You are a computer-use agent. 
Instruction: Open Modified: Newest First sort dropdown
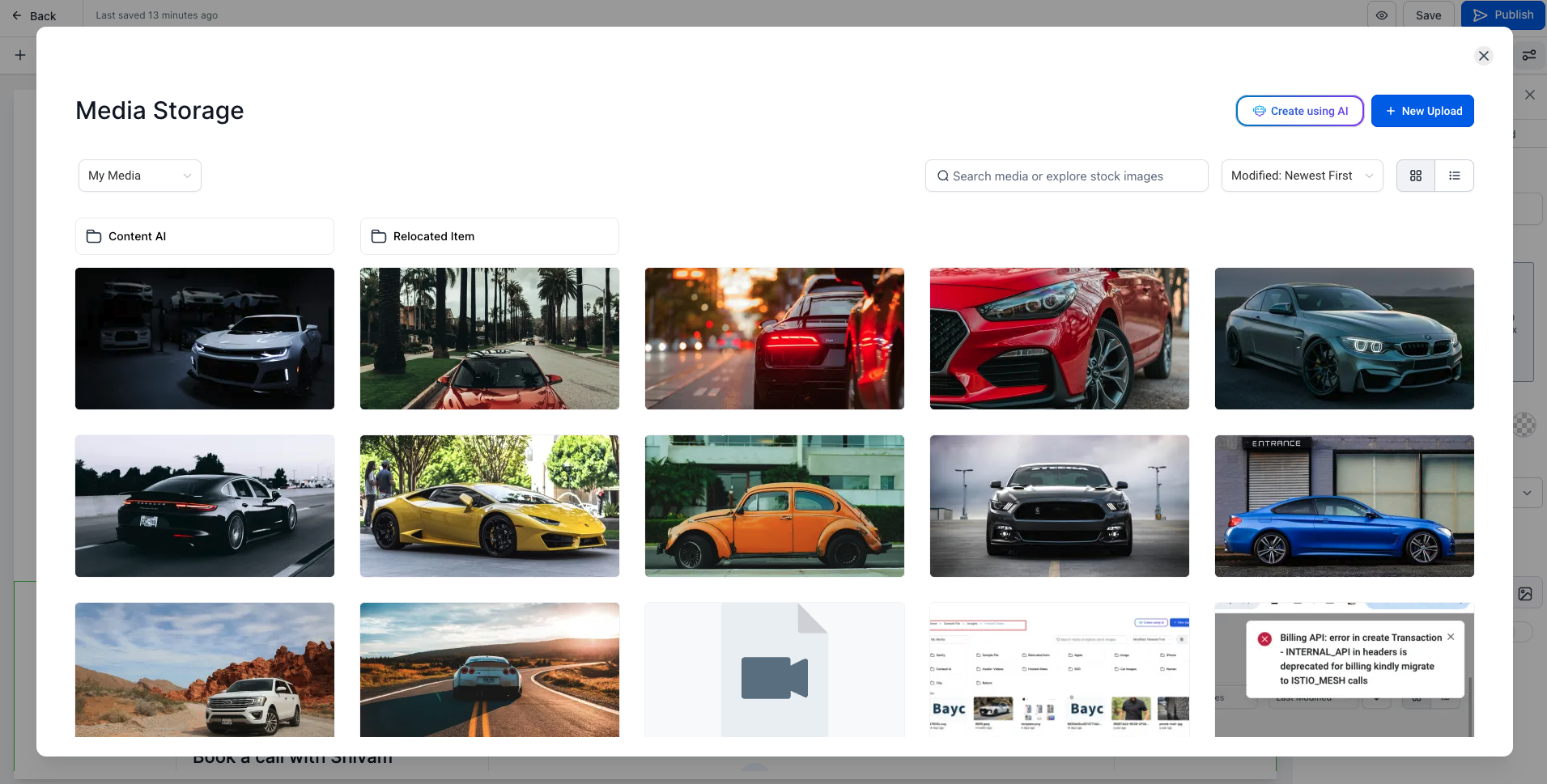1302,176
